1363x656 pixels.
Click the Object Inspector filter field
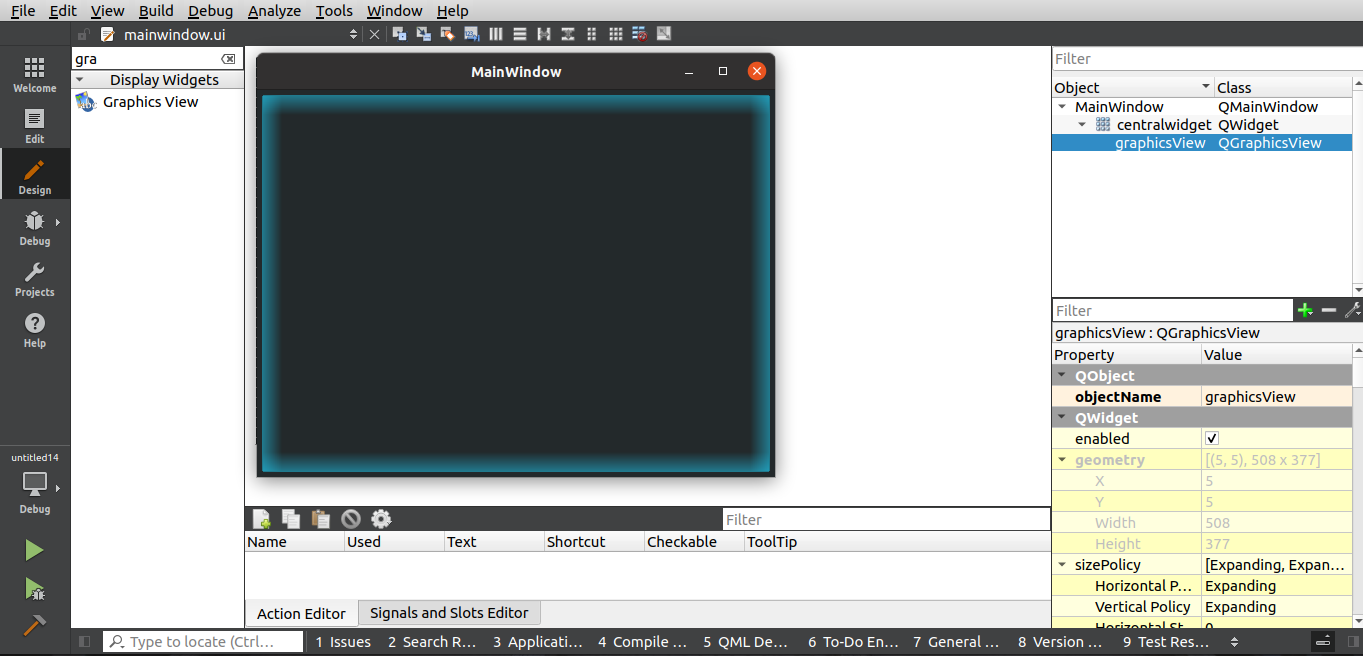tap(1207, 59)
